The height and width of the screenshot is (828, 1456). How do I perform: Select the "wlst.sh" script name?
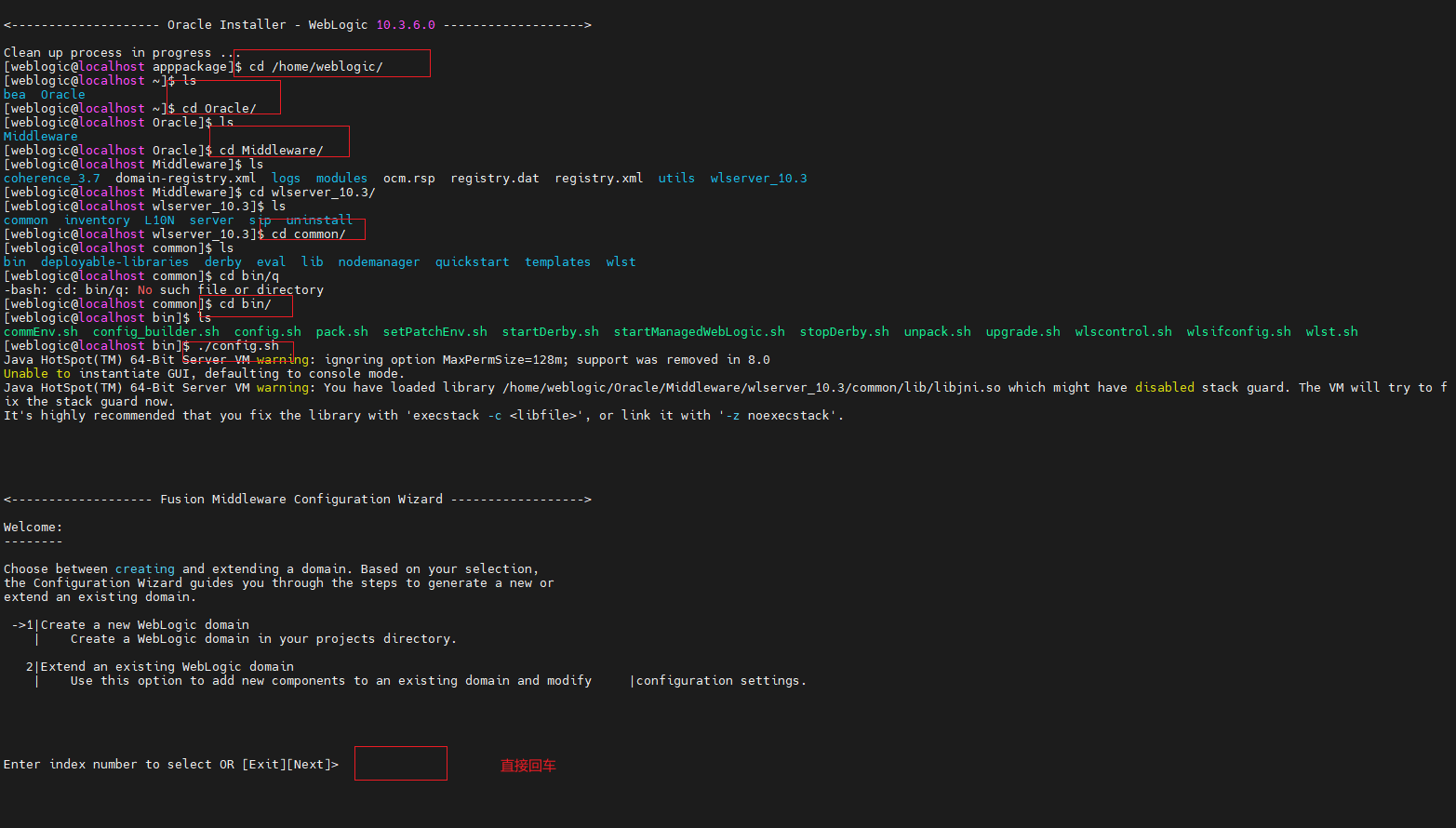1332,332
